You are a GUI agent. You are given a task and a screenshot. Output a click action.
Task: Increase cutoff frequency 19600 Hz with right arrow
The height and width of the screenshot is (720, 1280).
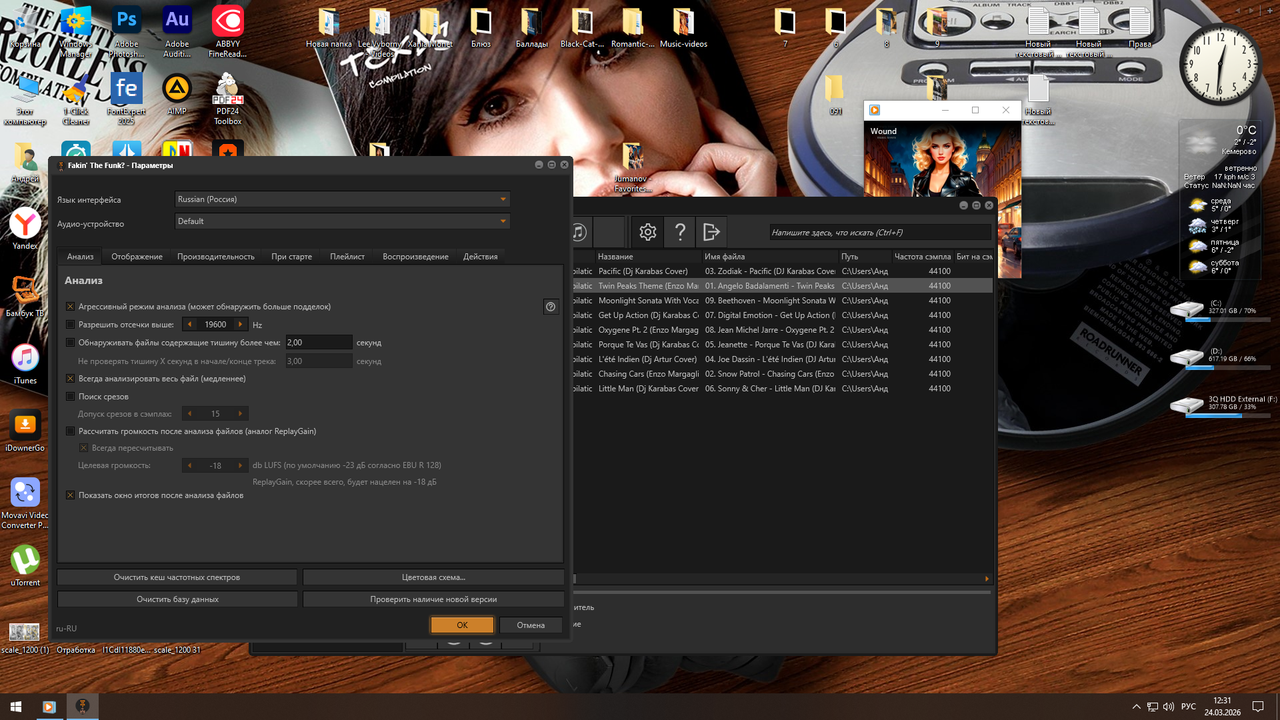(x=240, y=324)
